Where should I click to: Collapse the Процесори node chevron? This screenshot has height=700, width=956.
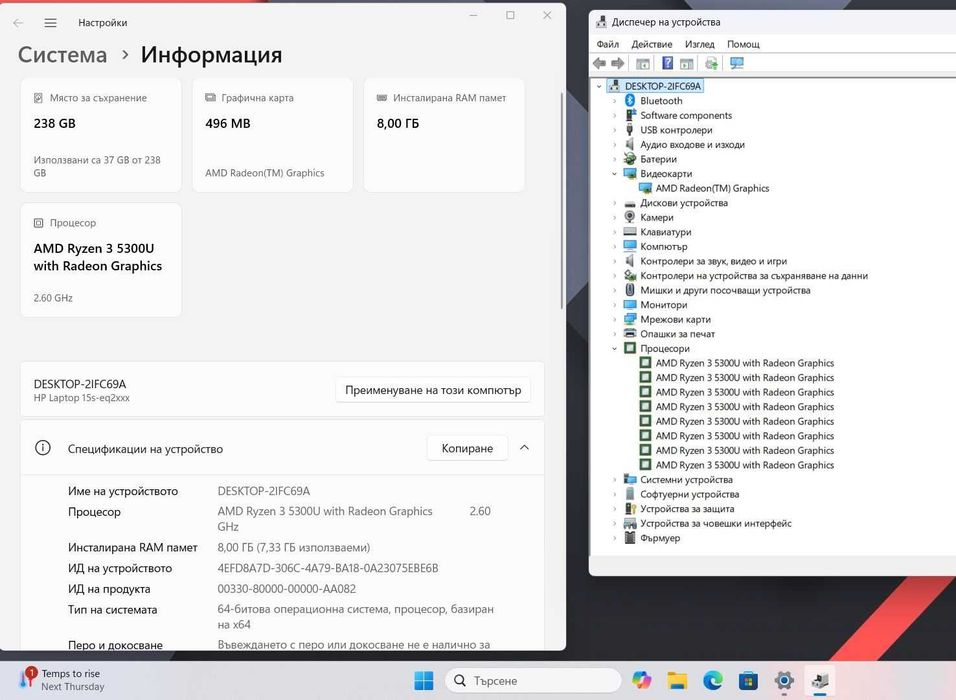[x=614, y=349]
